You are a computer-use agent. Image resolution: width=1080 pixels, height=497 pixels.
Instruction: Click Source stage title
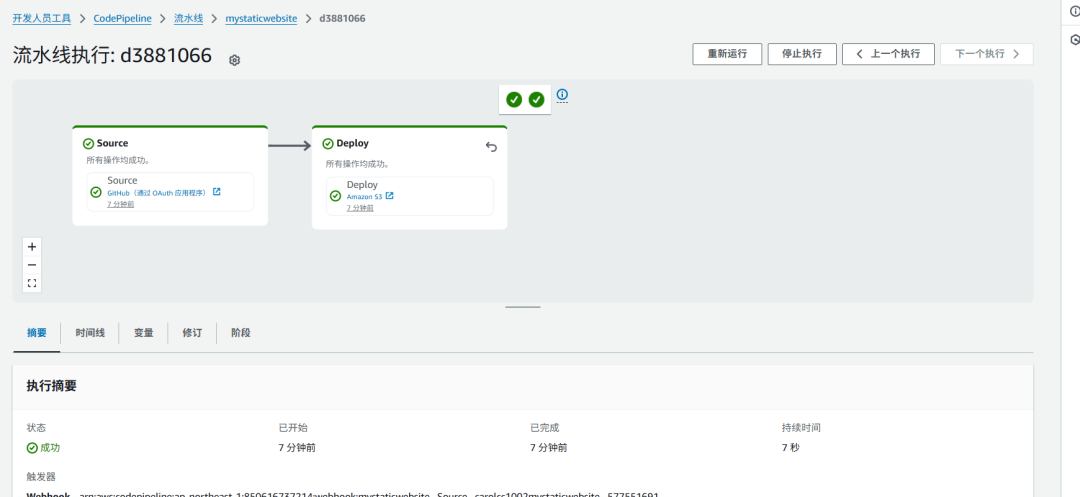(112, 143)
